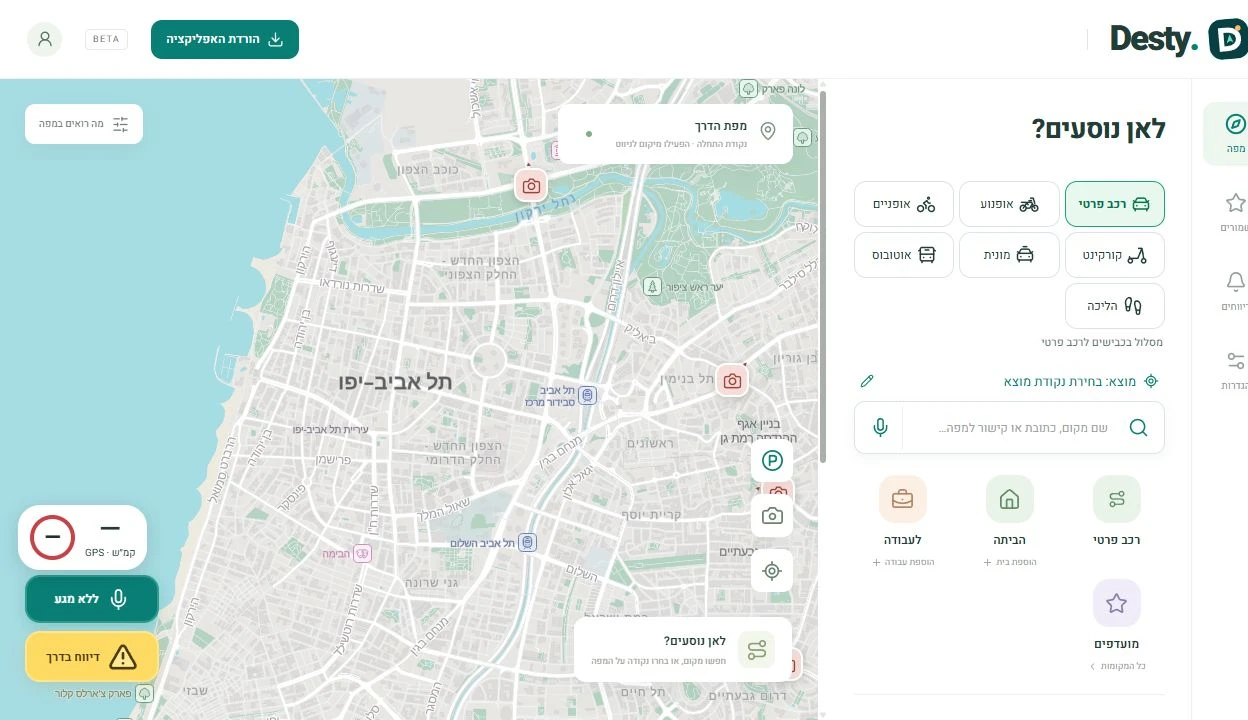Center the map with the locate-me button
Screen dimensions: 1248x720
772,571
